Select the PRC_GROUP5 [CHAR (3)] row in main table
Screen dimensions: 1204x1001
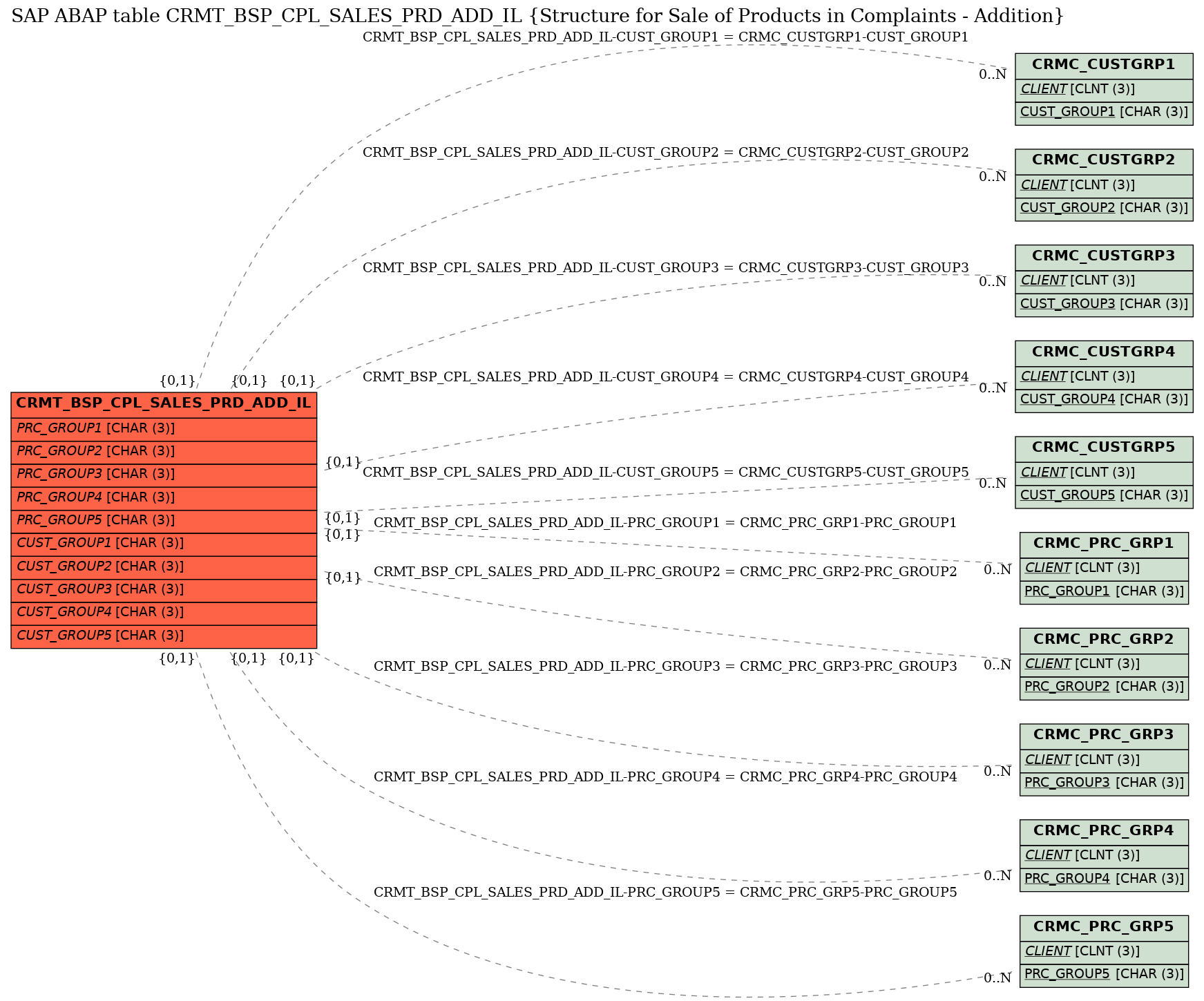[164, 521]
